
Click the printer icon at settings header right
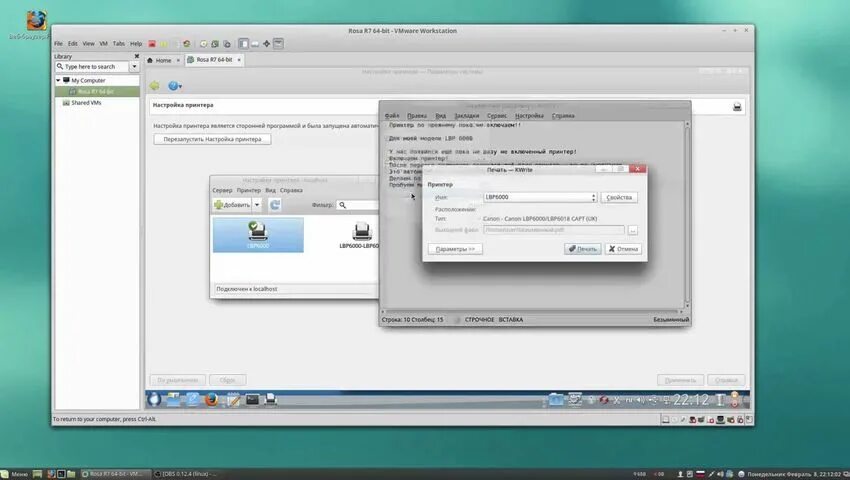click(x=737, y=107)
